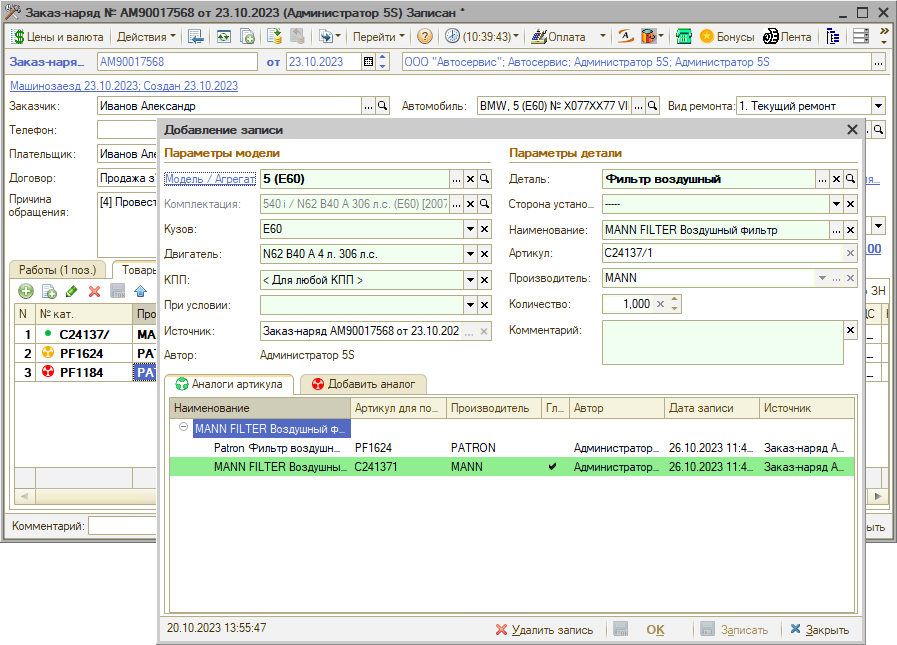This screenshot has width=897, height=645.
Task: Clear the Модель field with X
Action: [470, 179]
